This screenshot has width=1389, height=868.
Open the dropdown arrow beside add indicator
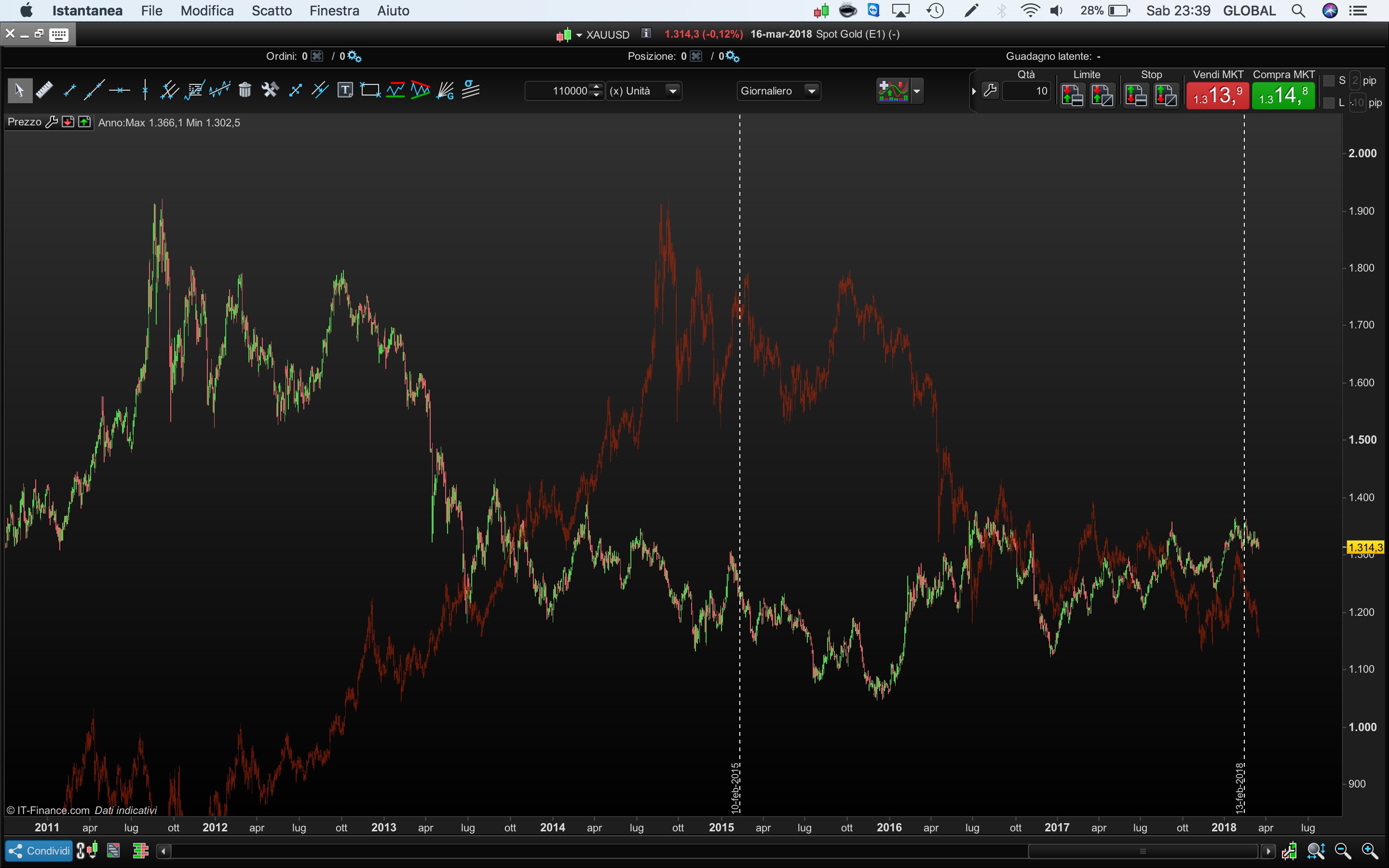click(x=917, y=91)
